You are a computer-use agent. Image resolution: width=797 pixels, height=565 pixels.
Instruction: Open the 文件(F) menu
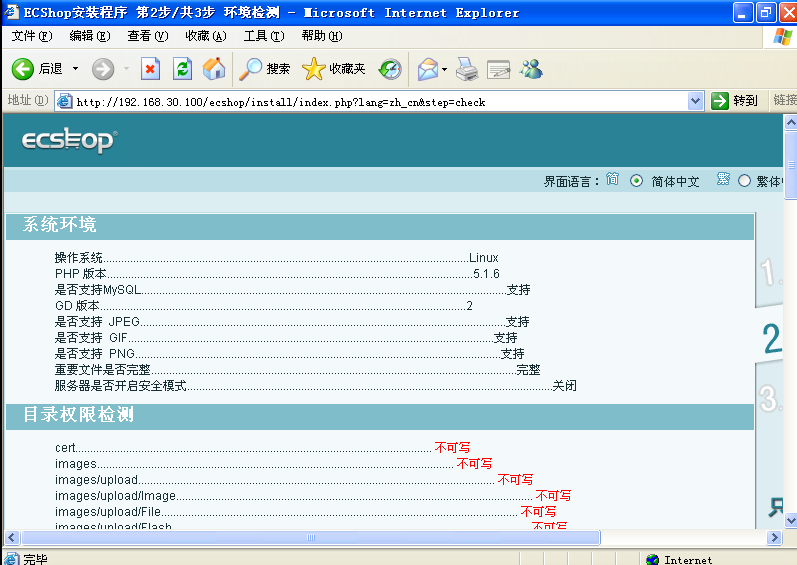pyautogui.click(x=32, y=36)
